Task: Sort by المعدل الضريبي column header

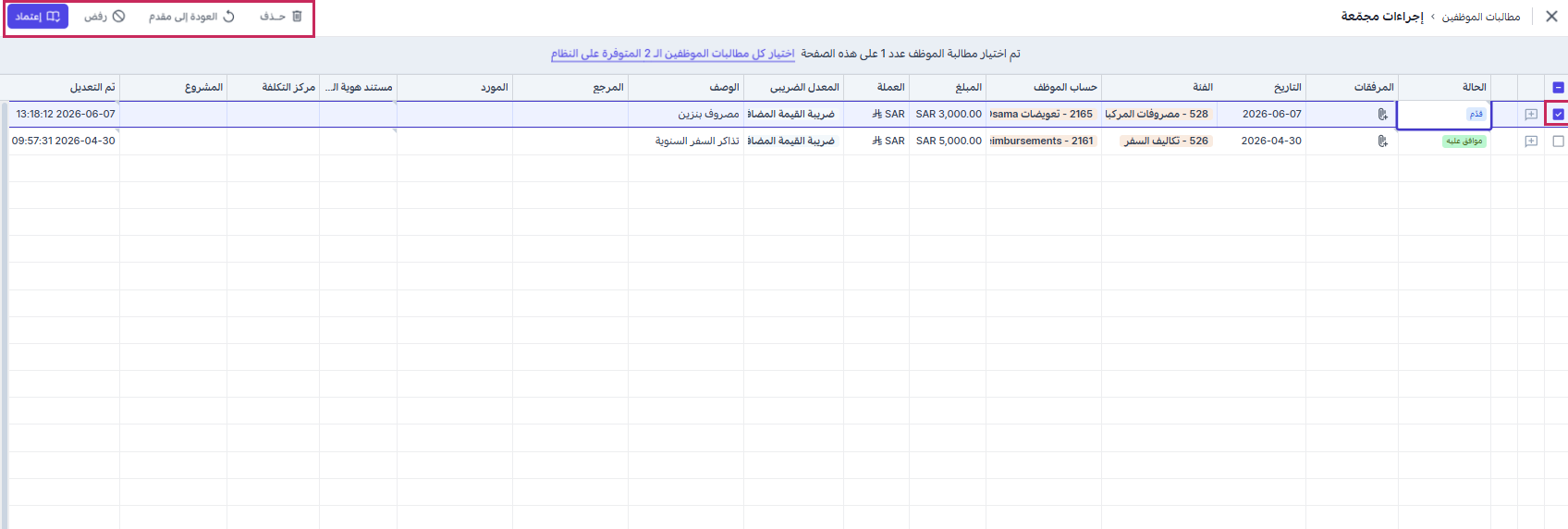Action: coord(793,87)
